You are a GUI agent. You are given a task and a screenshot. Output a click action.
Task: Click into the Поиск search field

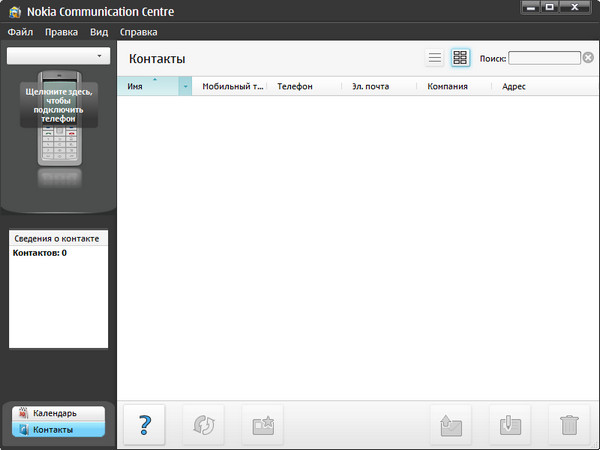coord(543,58)
